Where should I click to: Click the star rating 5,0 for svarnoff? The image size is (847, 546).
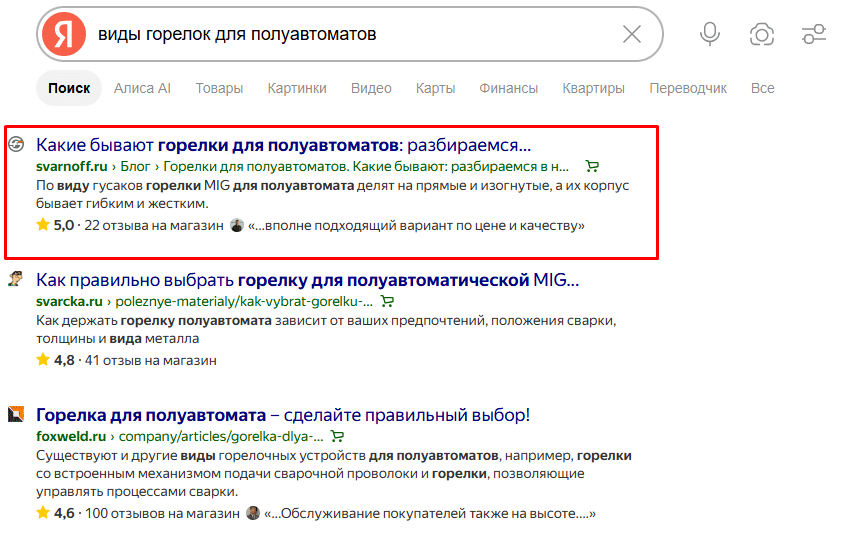point(55,225)
